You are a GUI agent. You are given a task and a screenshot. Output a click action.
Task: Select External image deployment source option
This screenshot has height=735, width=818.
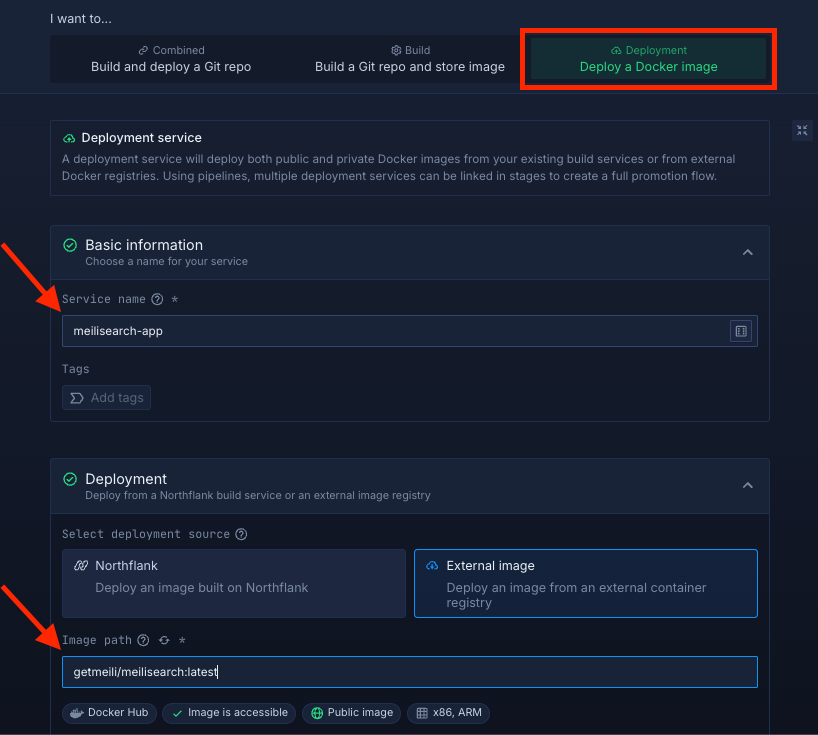tap(585, 583)
